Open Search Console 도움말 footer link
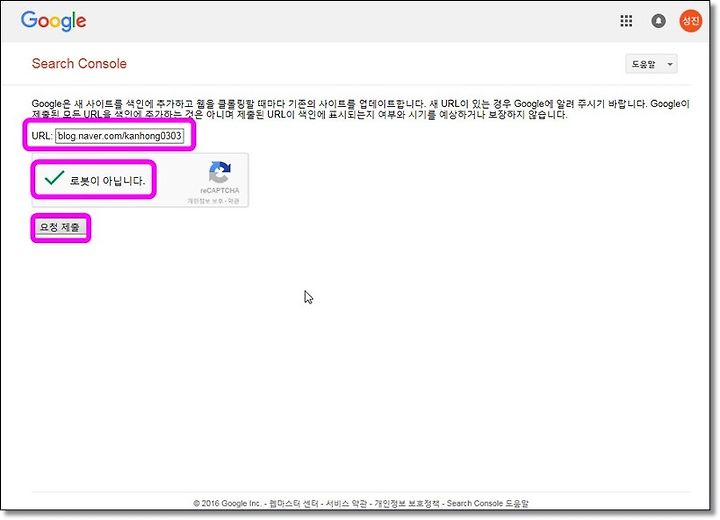Image resolution: width=720 pixels, height=520 pixels. click(488, 503)
